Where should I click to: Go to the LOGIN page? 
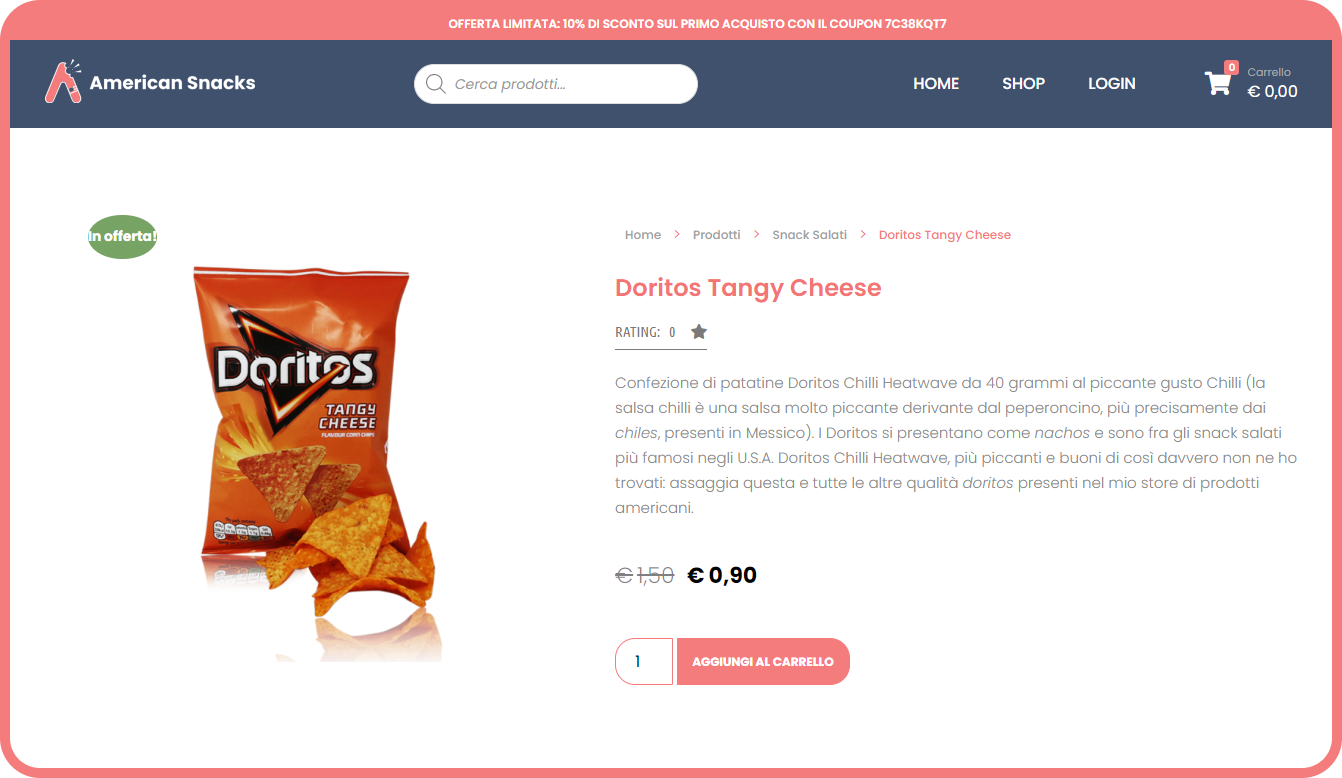click(x=1112, y=84)
